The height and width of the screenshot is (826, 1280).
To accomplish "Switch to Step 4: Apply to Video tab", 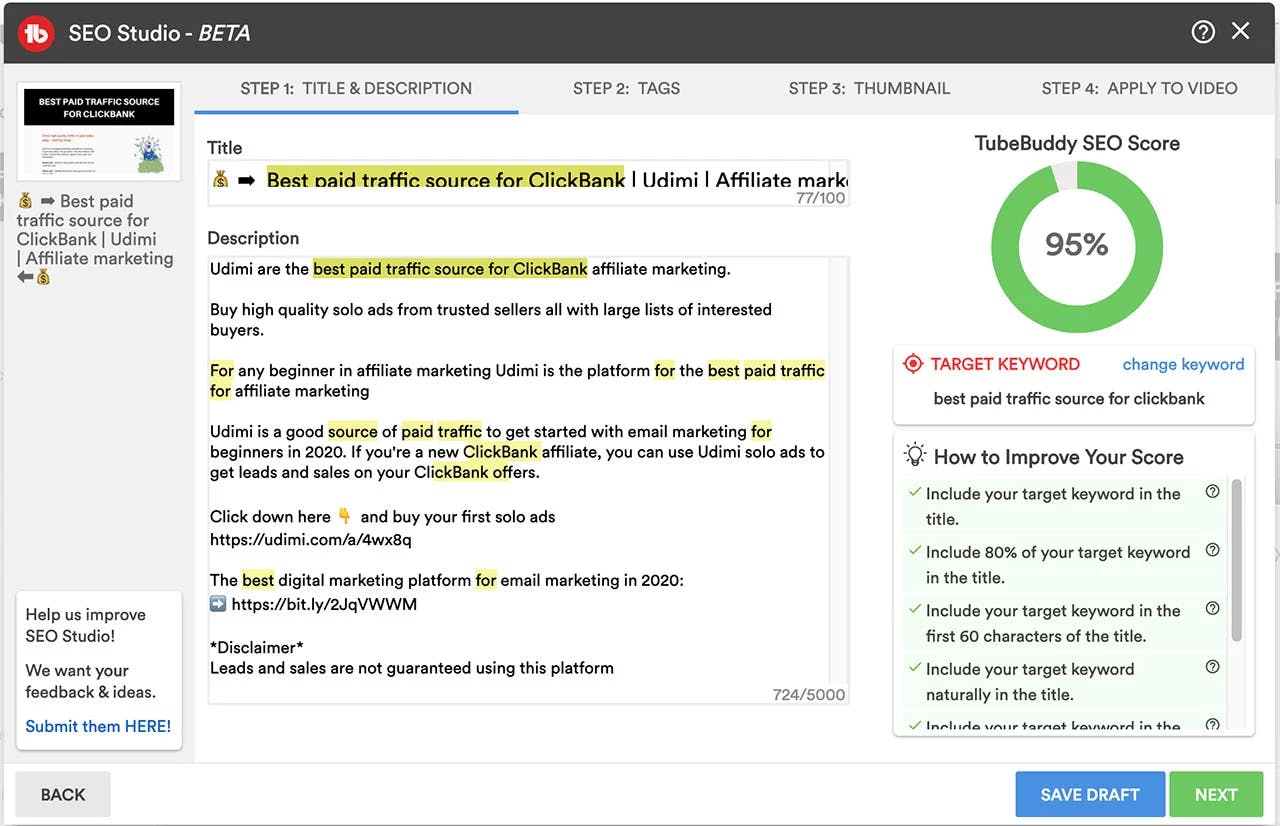I will pyautogui.click(x=1139, y=88).
